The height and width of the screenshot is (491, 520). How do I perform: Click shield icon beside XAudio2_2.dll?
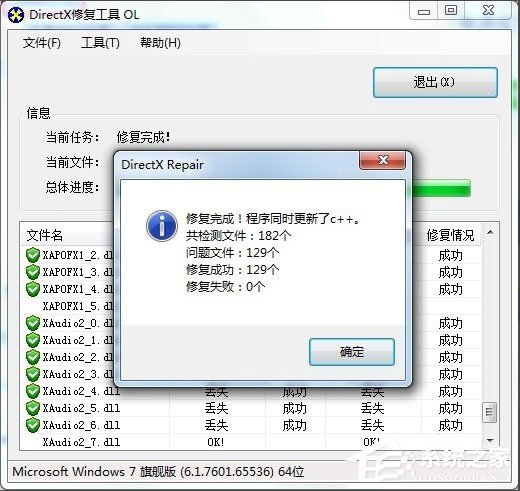33,357
